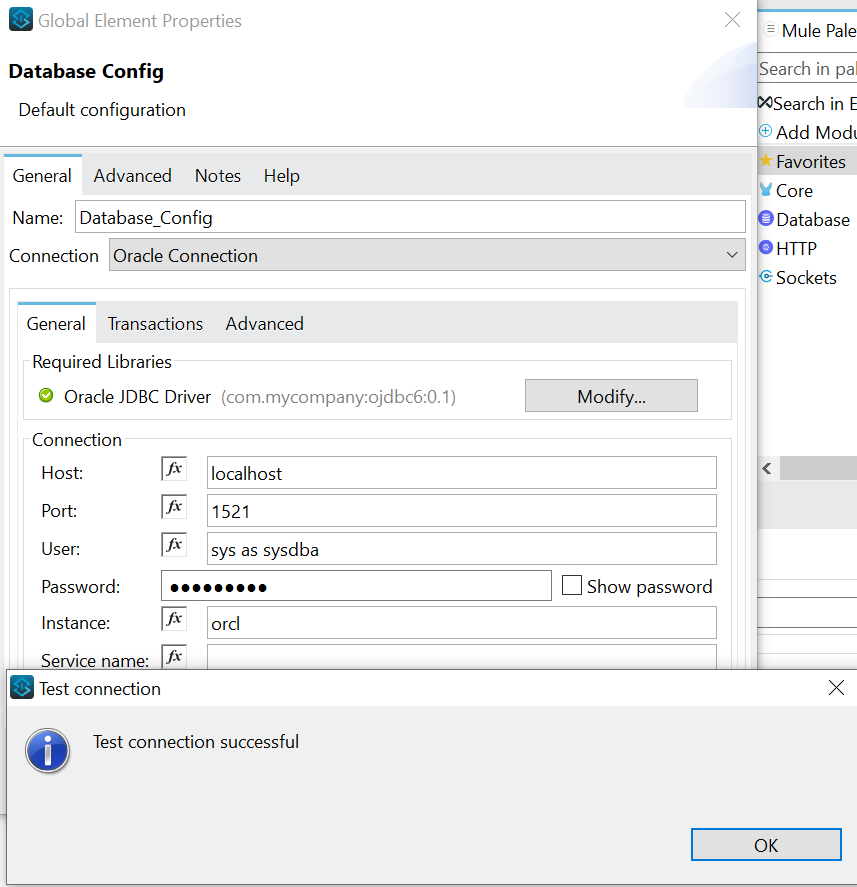Open the Notes tab
Screen dimensions: 857x887
[218, 176]
